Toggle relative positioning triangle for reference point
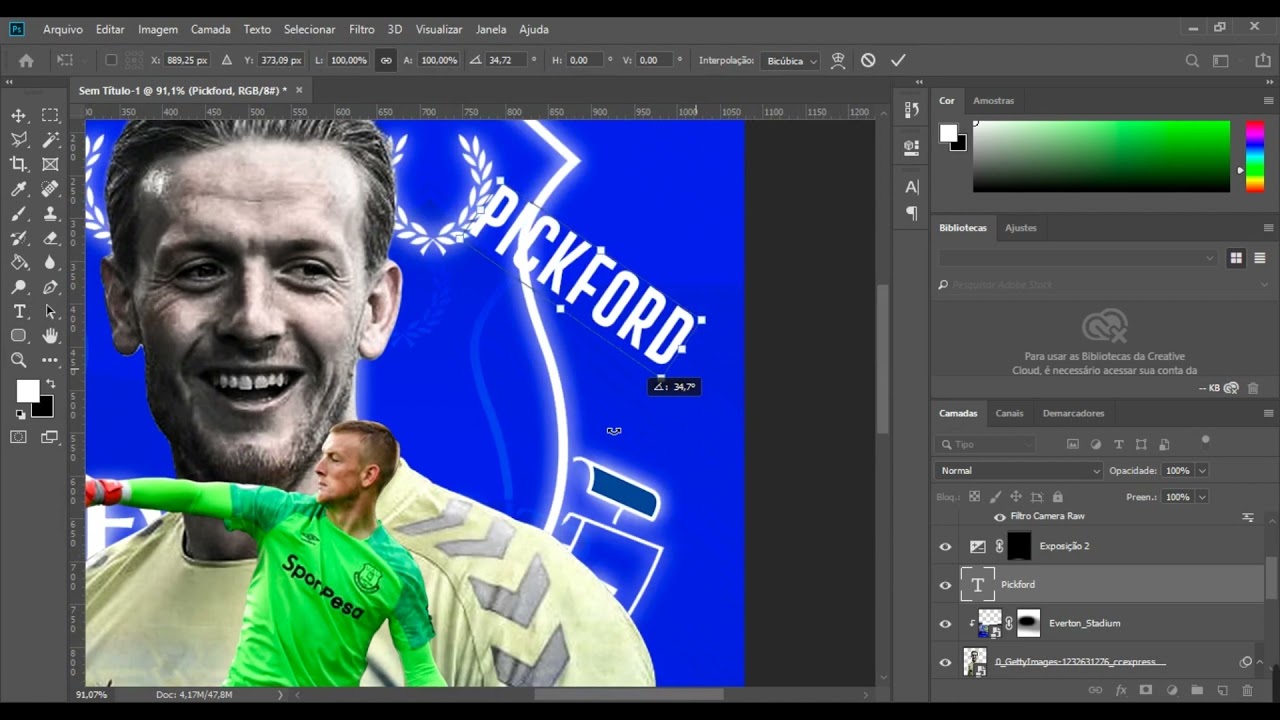 coord(226,60)
